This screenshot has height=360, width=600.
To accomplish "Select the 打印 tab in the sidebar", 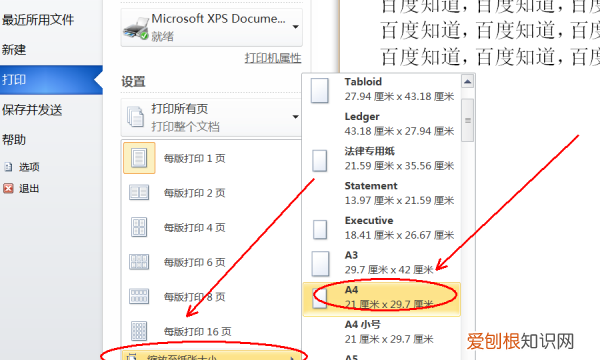I will [51, 80].
